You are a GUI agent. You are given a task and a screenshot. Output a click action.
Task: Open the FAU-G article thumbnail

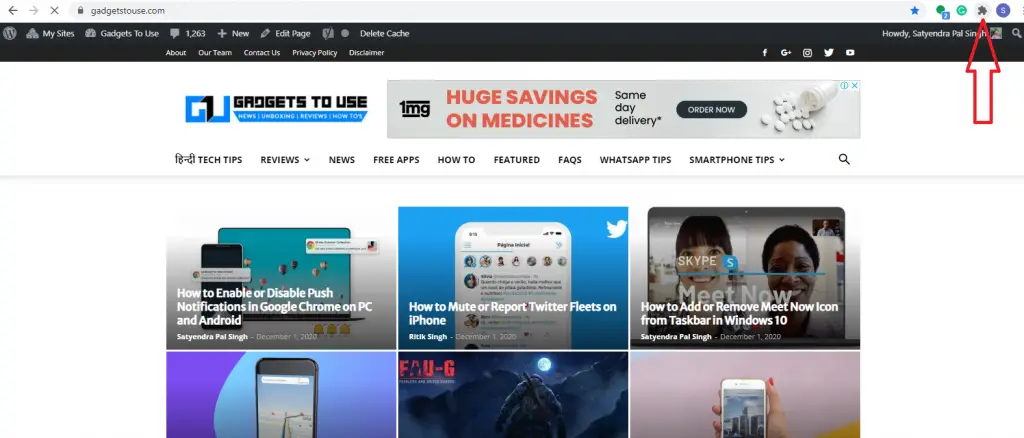[x=513, y=395]
